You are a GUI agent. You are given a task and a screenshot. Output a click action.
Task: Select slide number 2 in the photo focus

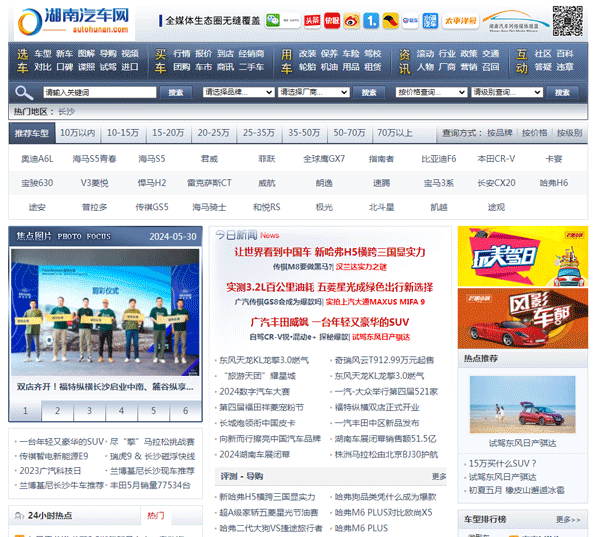57,411
